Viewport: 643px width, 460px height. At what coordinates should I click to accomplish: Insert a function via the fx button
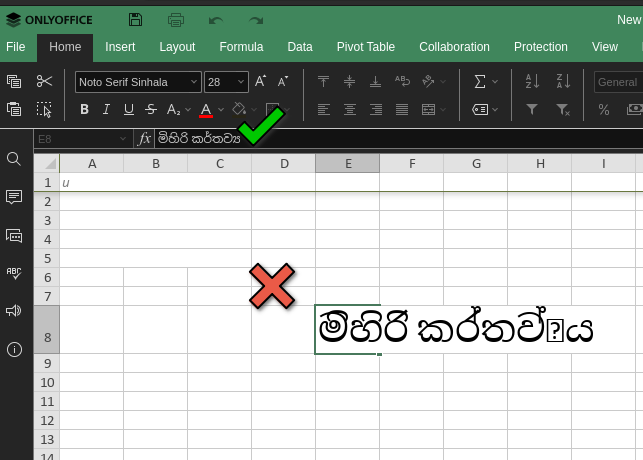[144, 139]
